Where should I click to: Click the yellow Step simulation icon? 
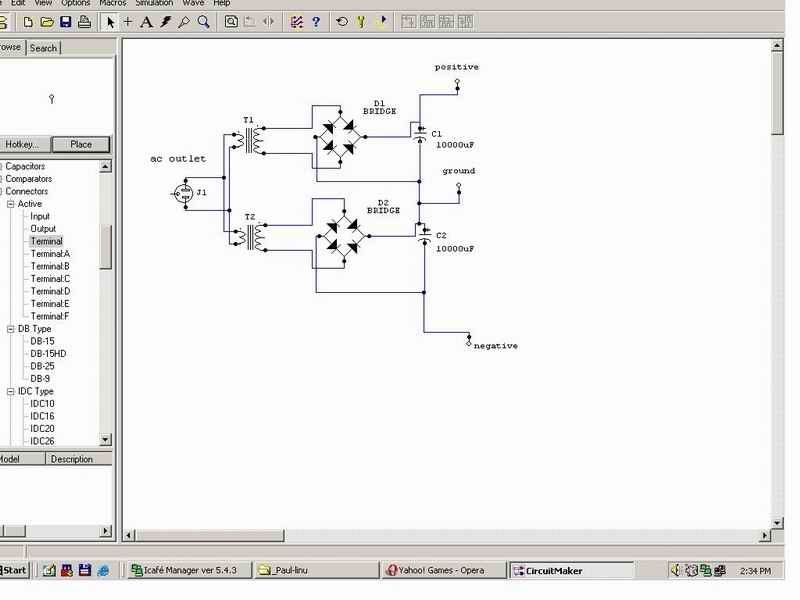tap(361, 22)
